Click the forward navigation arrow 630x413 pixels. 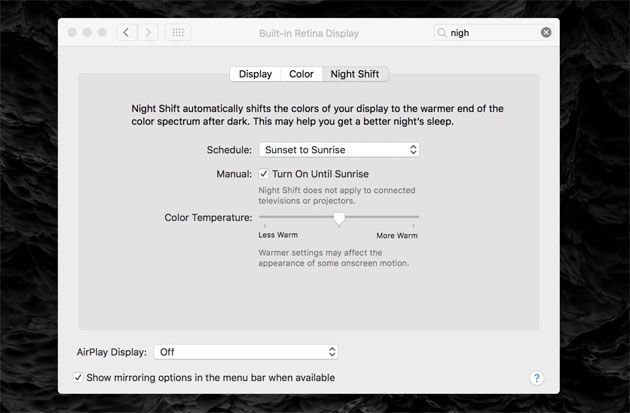click(148, 32)
